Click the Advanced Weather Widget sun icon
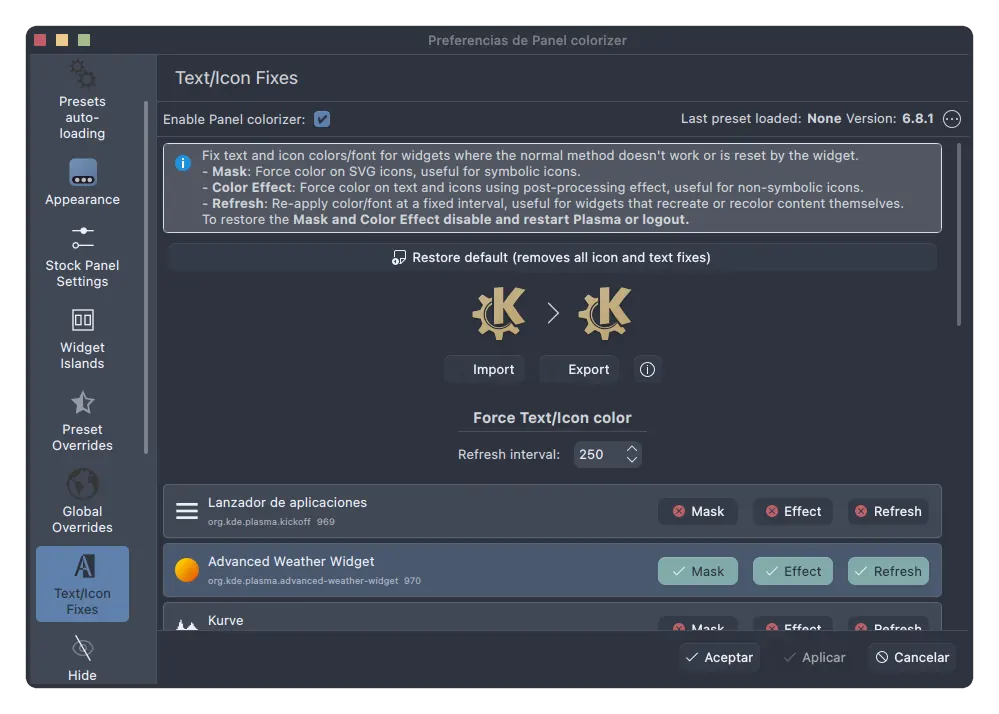 click(187, 570)
